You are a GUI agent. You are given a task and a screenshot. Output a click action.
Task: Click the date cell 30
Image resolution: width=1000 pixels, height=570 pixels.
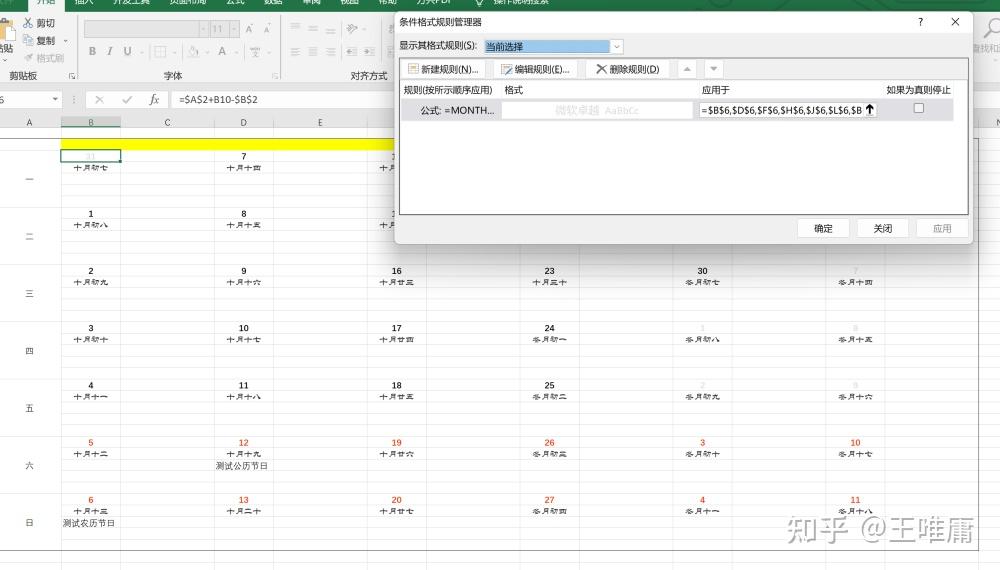coord(702,270)
